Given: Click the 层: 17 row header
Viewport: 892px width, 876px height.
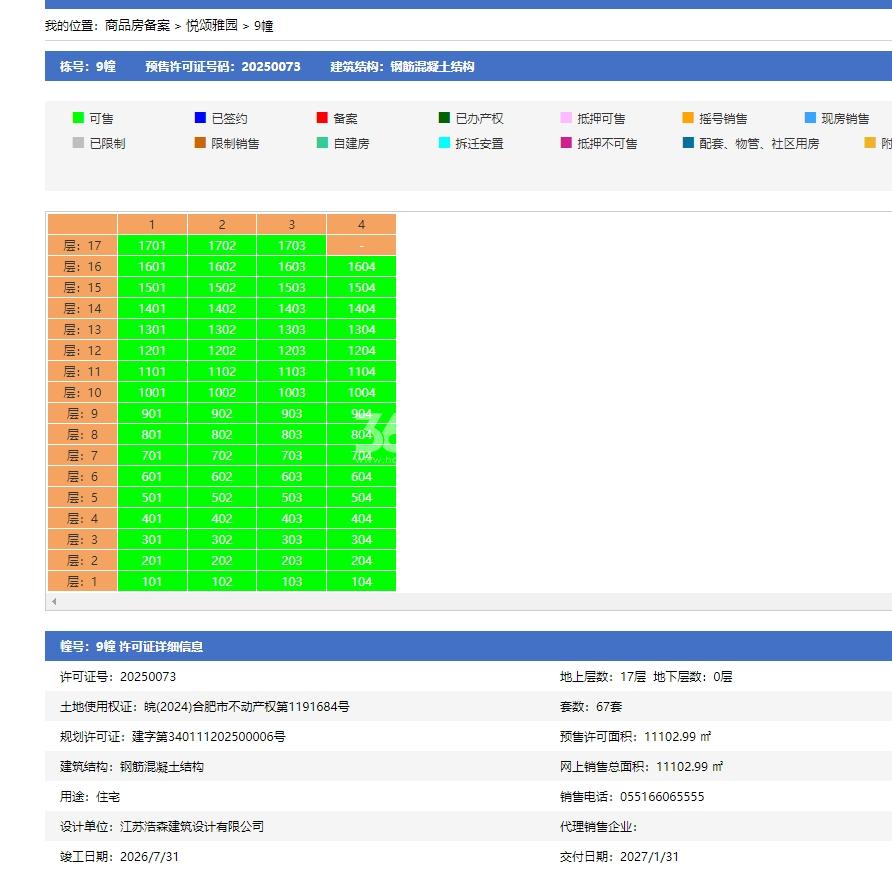Looking at the screenshot, I should (x=82, y=245).
